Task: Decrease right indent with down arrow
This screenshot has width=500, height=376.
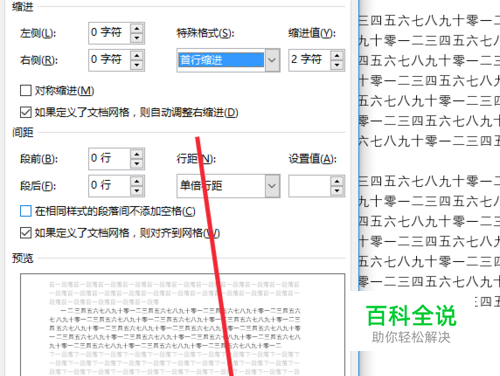Action: (x=137, y=65)
